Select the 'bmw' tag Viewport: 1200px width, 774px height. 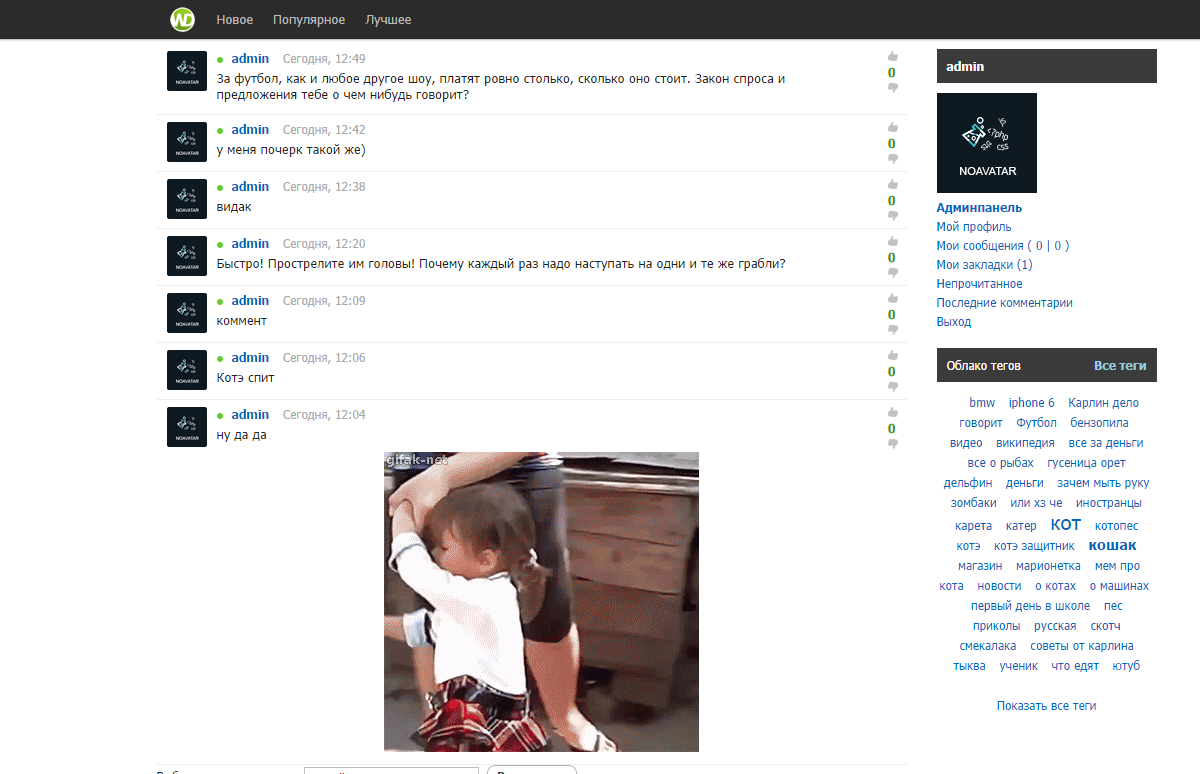(982, 403)
